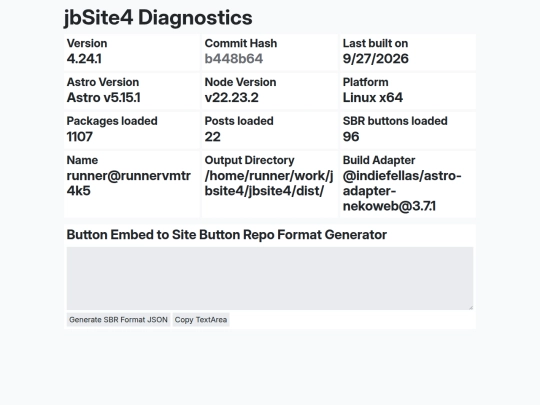This screenshot has width=540, height=405.
Task: Click the Commit Hash label
Action: coord(241,43)
